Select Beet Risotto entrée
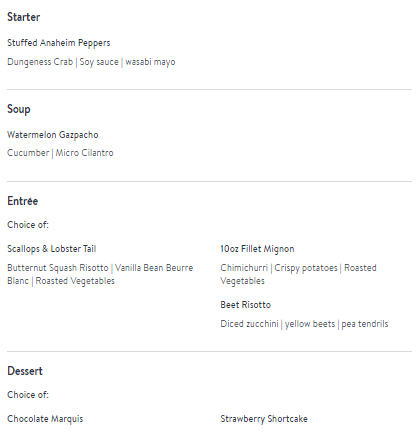 (x=246, y=305)
